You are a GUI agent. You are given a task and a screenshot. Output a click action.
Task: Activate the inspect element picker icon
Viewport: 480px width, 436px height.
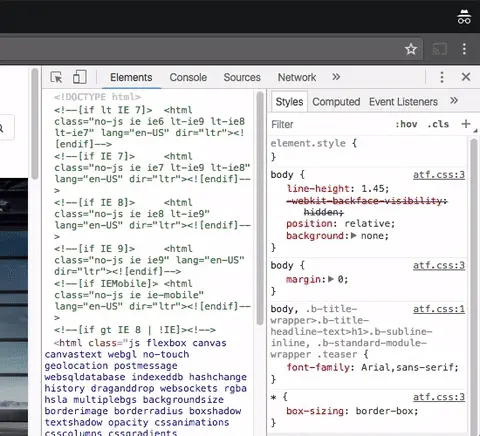(56, 77)
